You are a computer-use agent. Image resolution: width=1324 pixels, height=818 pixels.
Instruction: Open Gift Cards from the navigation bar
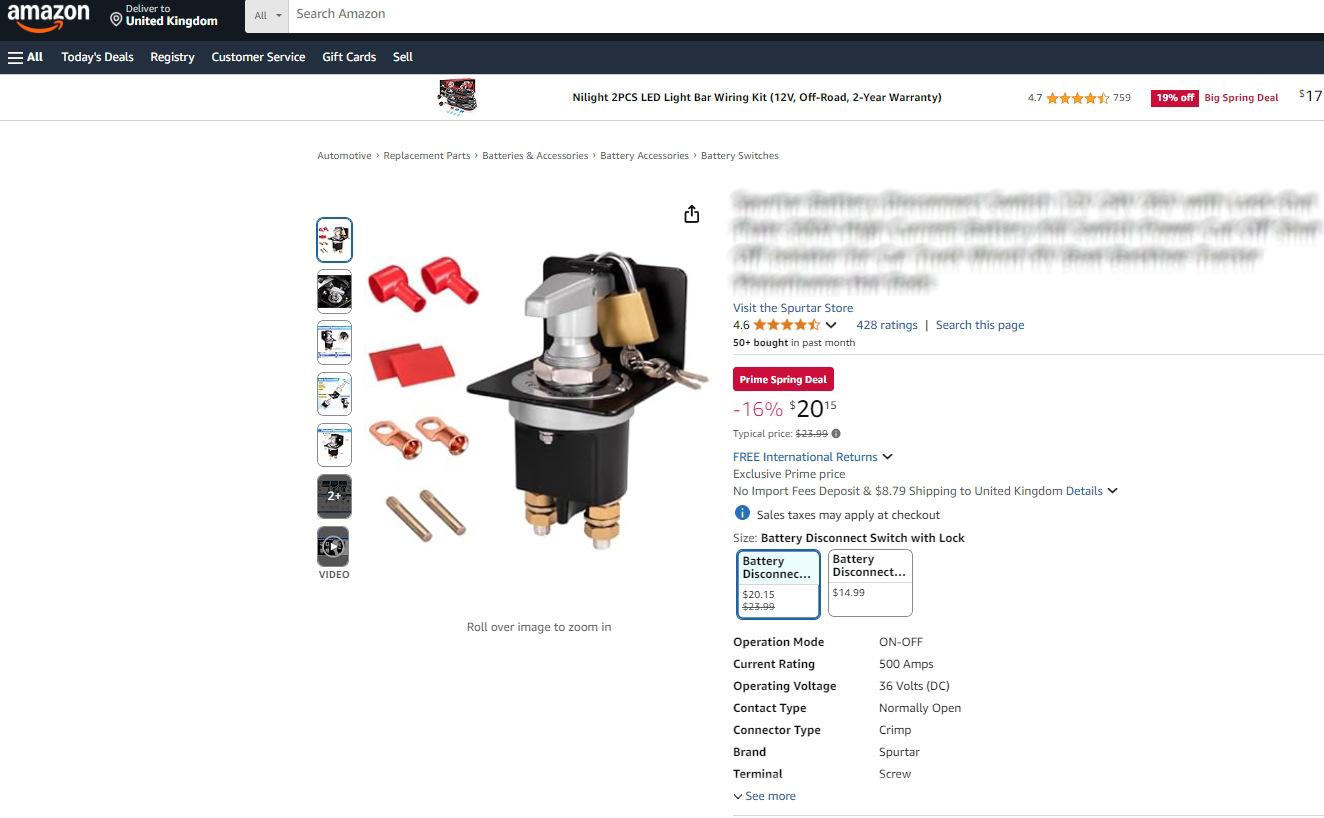[x=349, y=57]
